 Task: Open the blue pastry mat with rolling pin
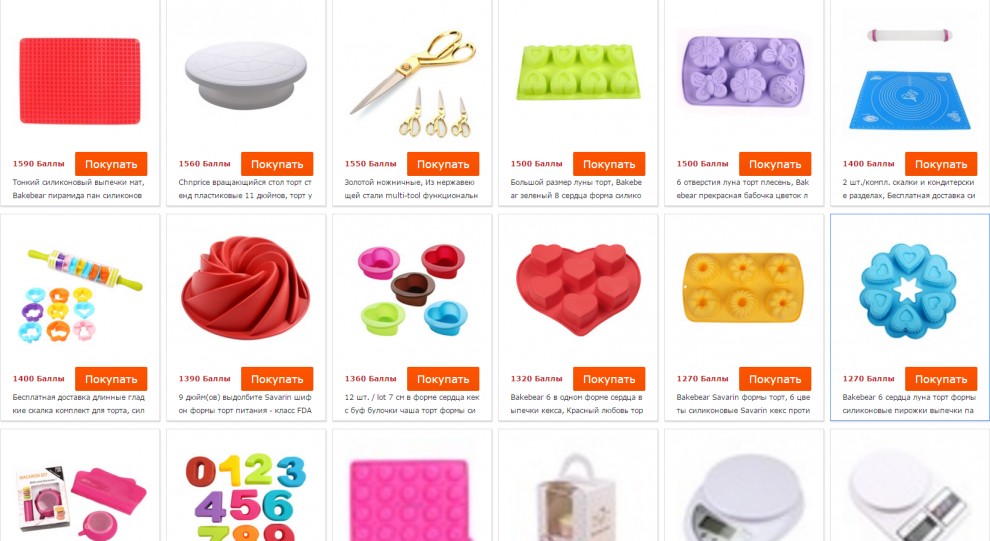(x=909, y=80)
